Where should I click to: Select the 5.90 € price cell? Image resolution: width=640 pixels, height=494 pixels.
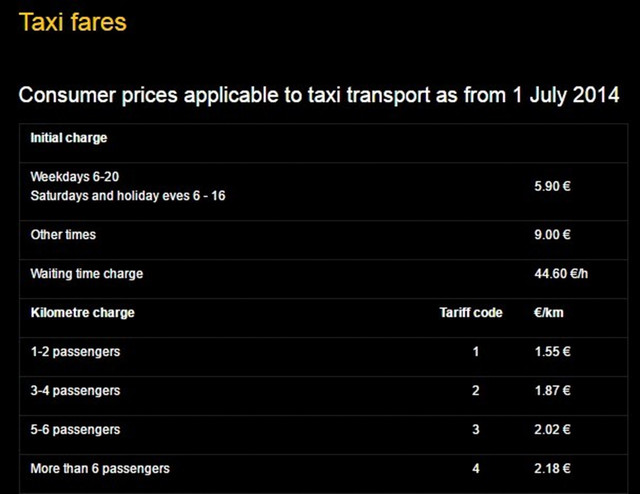point(552,186)
